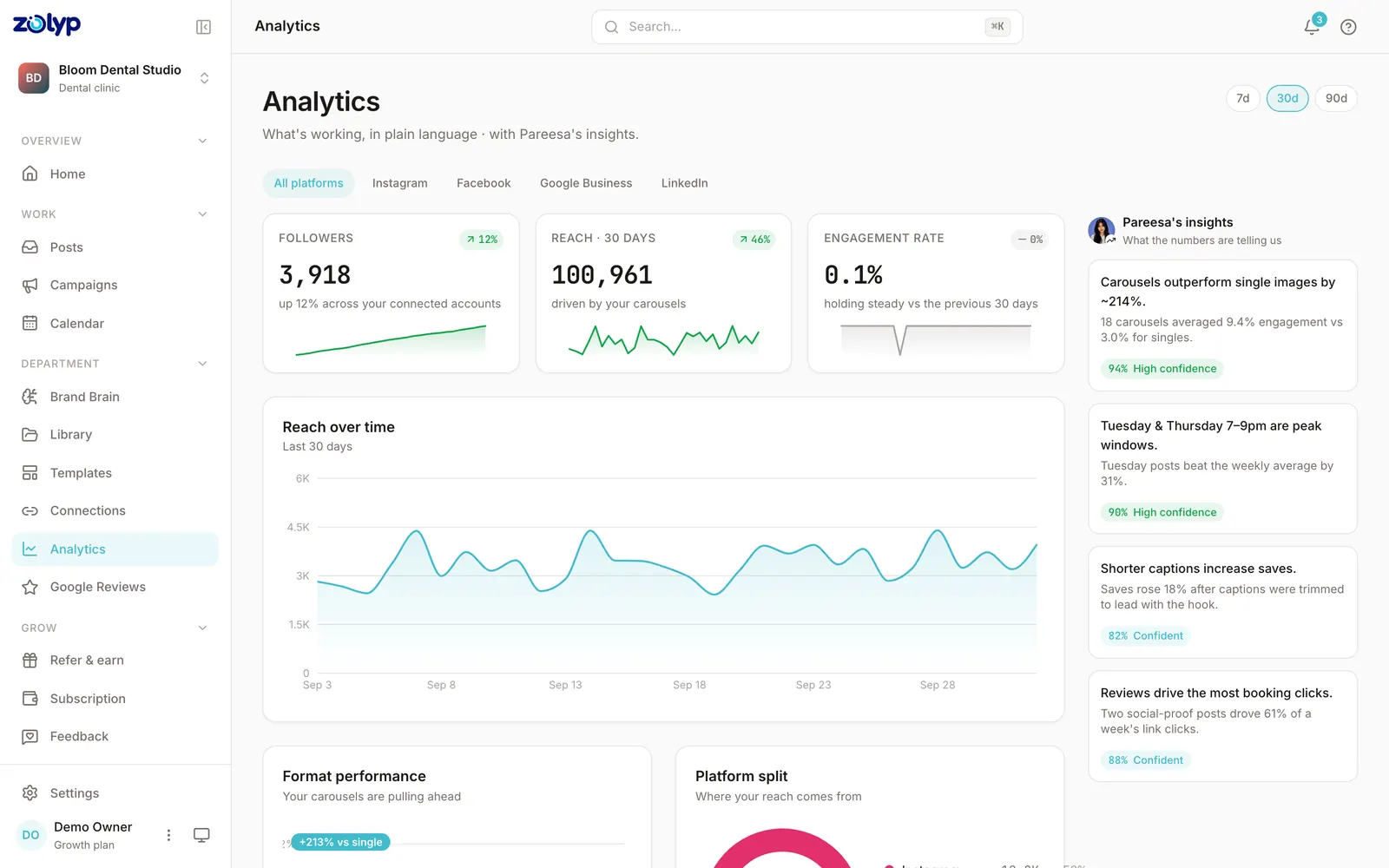Switch to the LinkedIn tab
This screenshot has width=1389, height=868.
[685, 183]
